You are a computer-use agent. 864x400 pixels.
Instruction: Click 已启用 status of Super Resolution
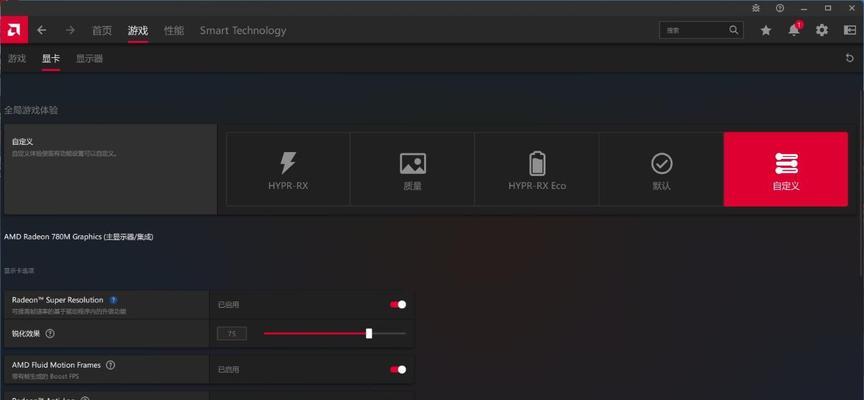click(229, 305)
